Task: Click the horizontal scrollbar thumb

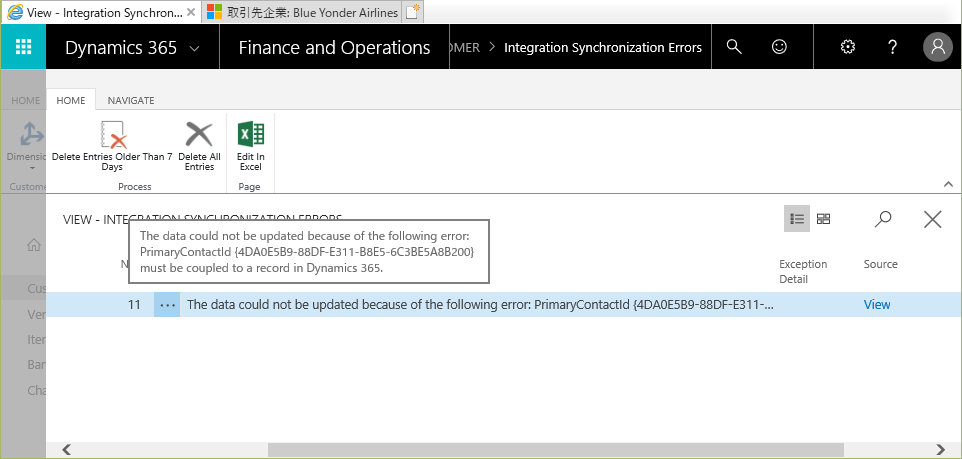Action: 555,450
